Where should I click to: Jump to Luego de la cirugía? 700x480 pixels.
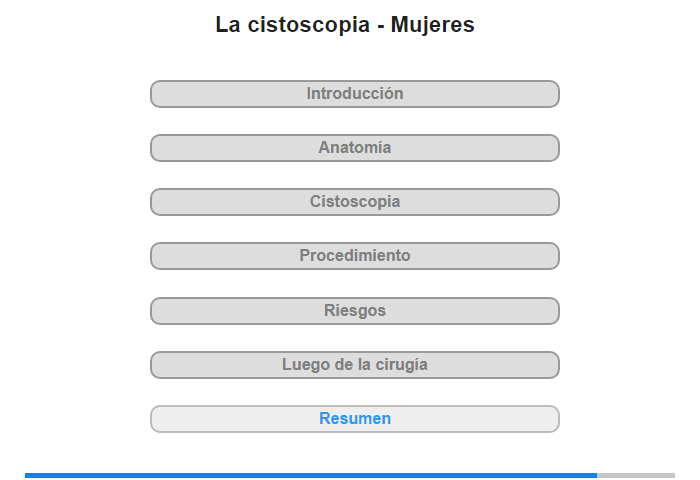(354, 365)
